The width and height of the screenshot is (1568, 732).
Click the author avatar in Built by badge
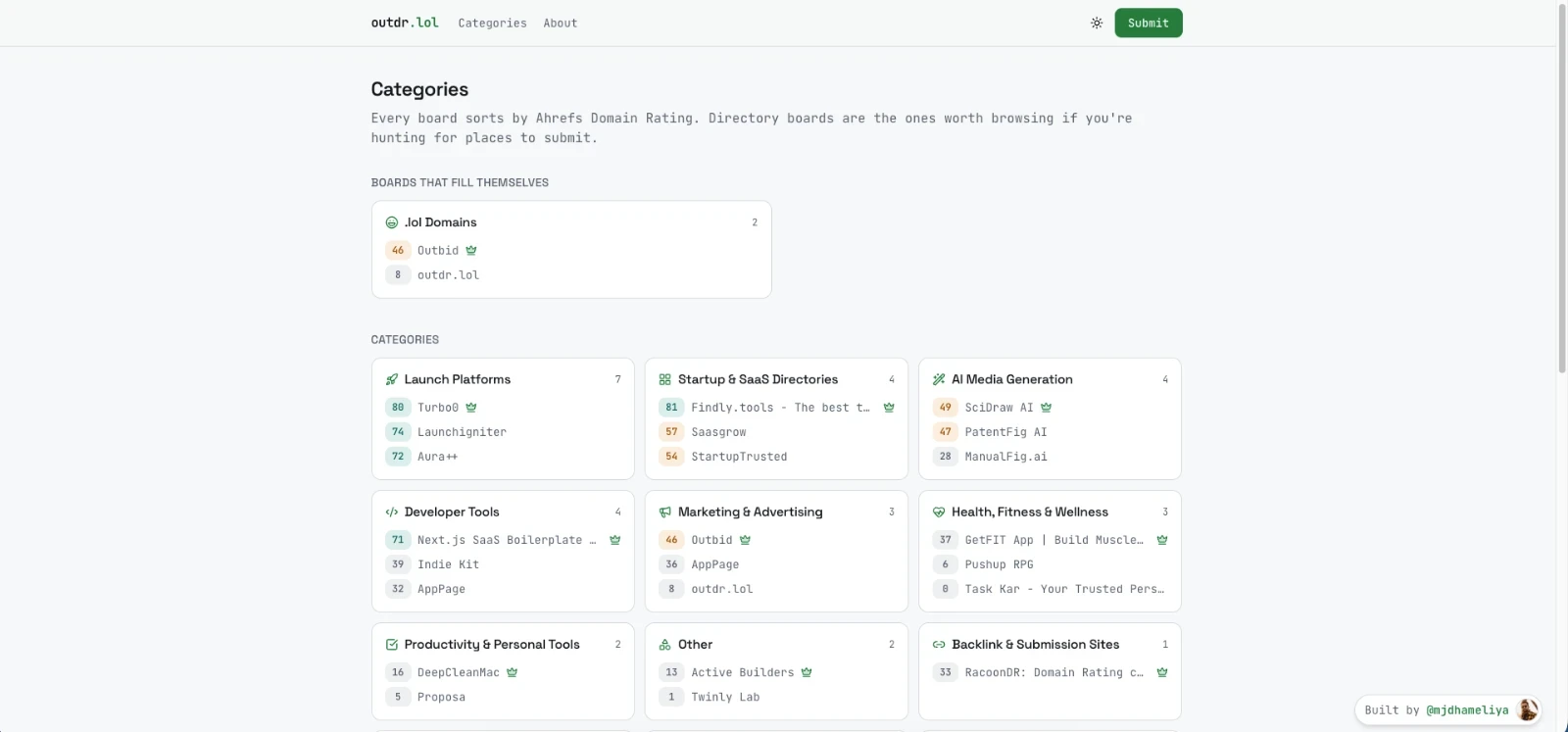1527,709
